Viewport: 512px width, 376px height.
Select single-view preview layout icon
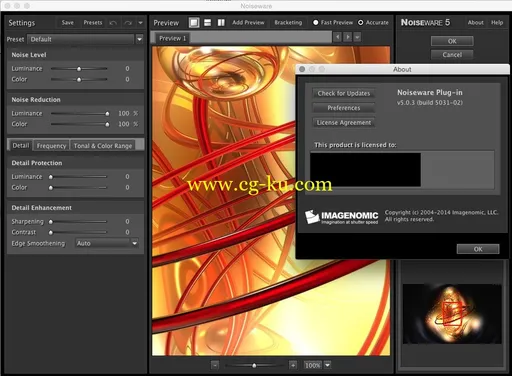(194, 23)
